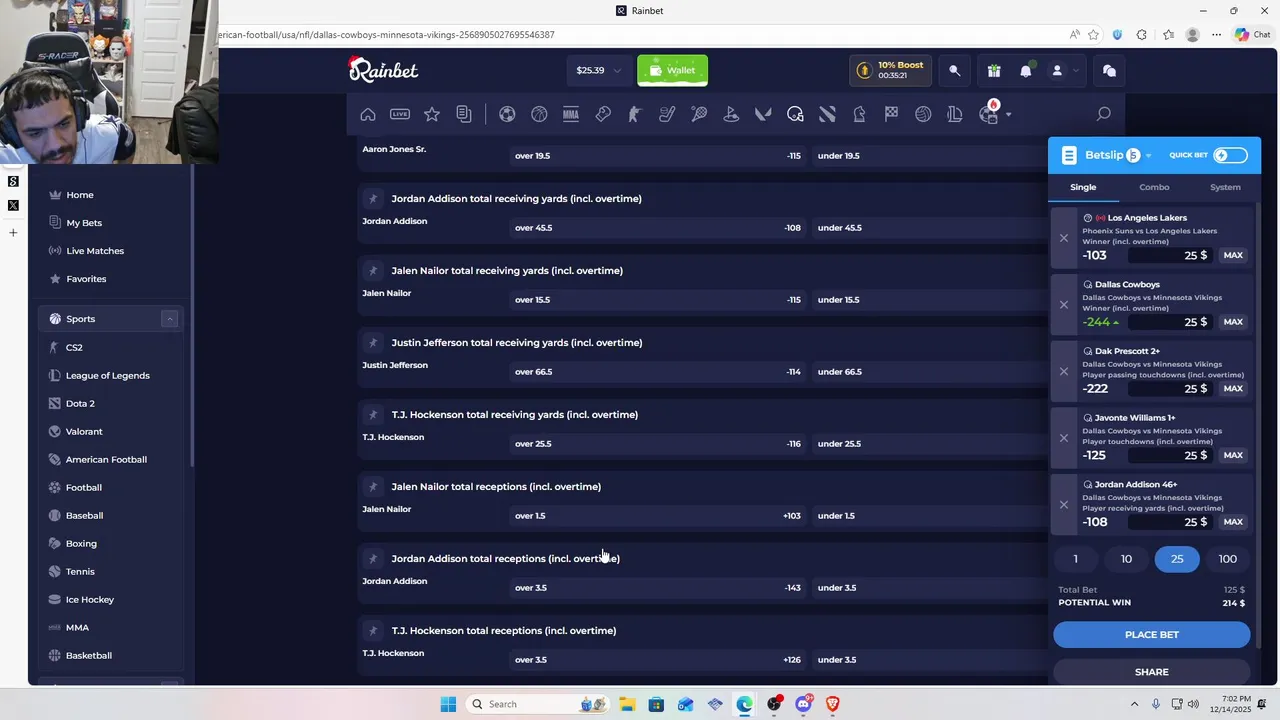The image size is (1280, 720).
Task: Remove Javonte Williams 1+ from betslip
Action: coord(1064,438)
